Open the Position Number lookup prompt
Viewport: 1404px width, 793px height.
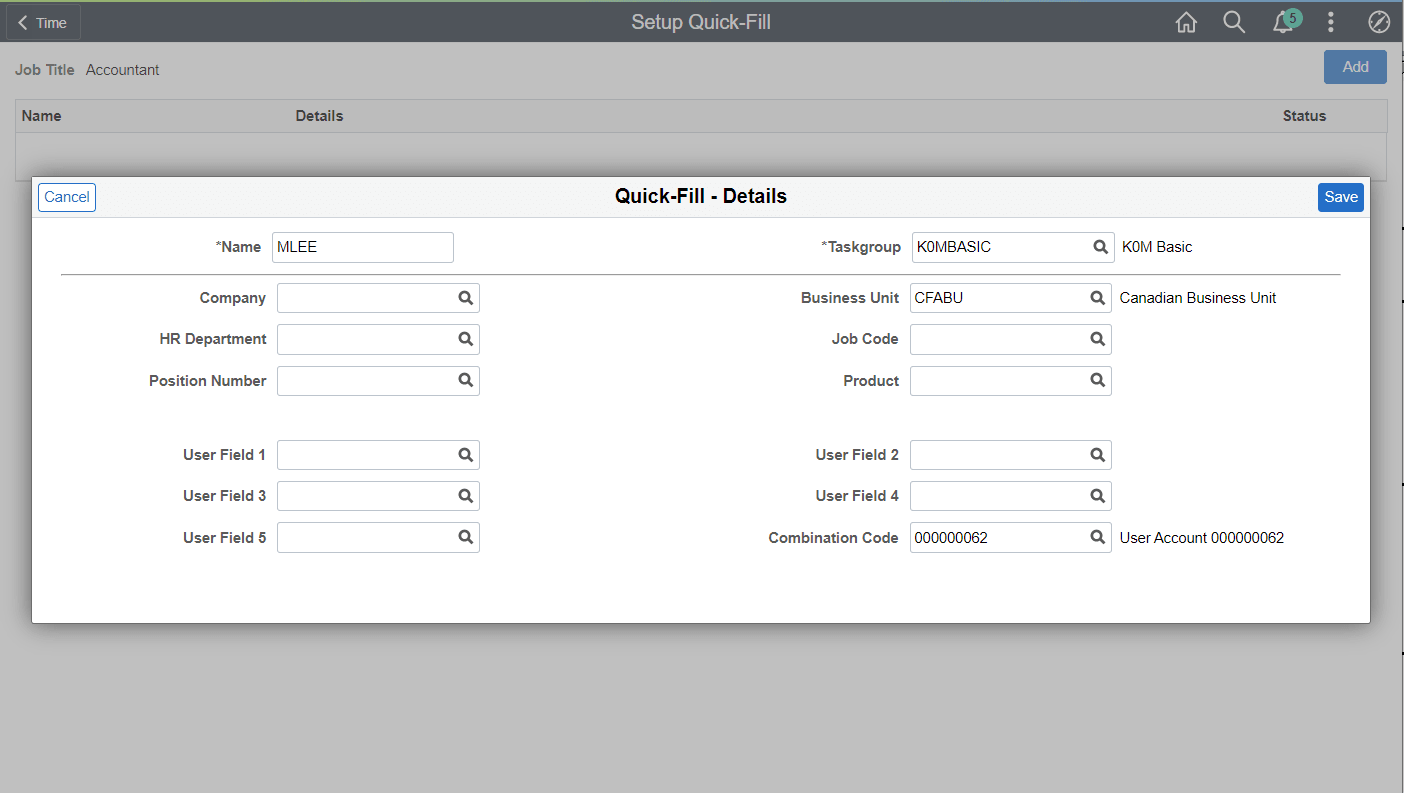point(465,380)
